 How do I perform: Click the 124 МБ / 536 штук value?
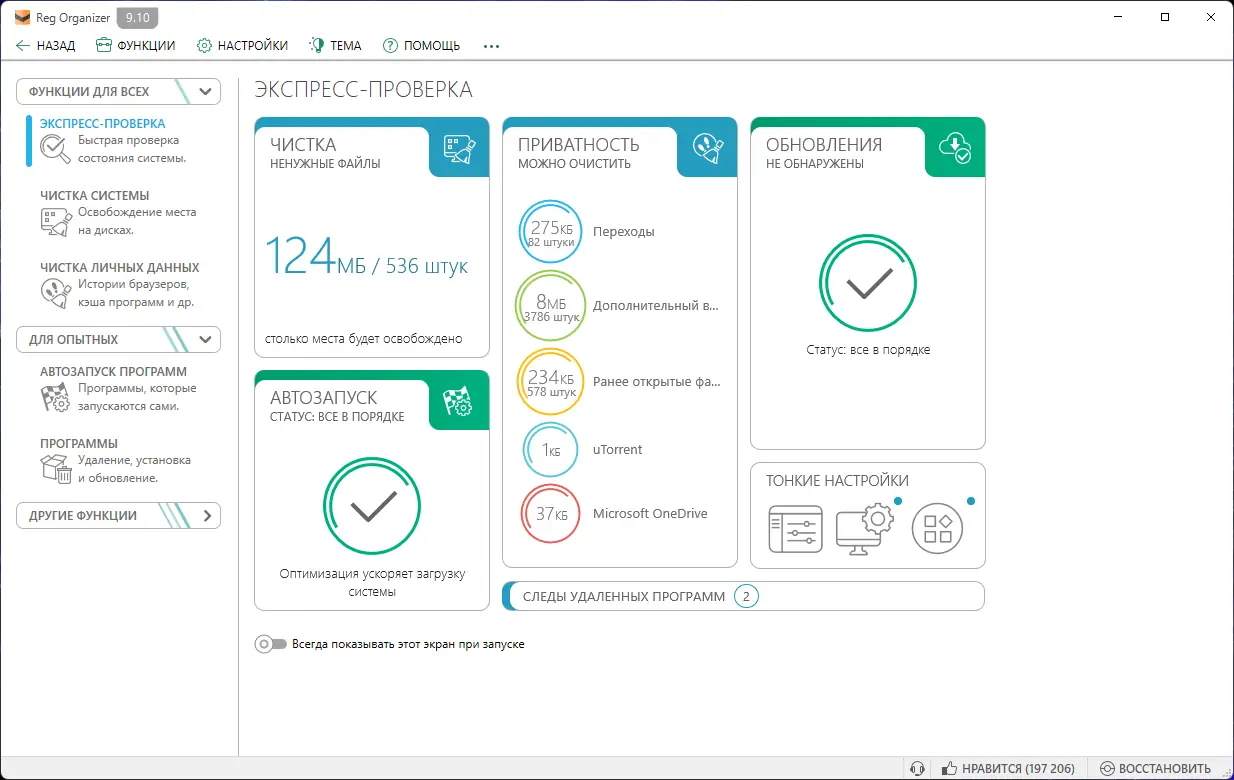(366, 258)
